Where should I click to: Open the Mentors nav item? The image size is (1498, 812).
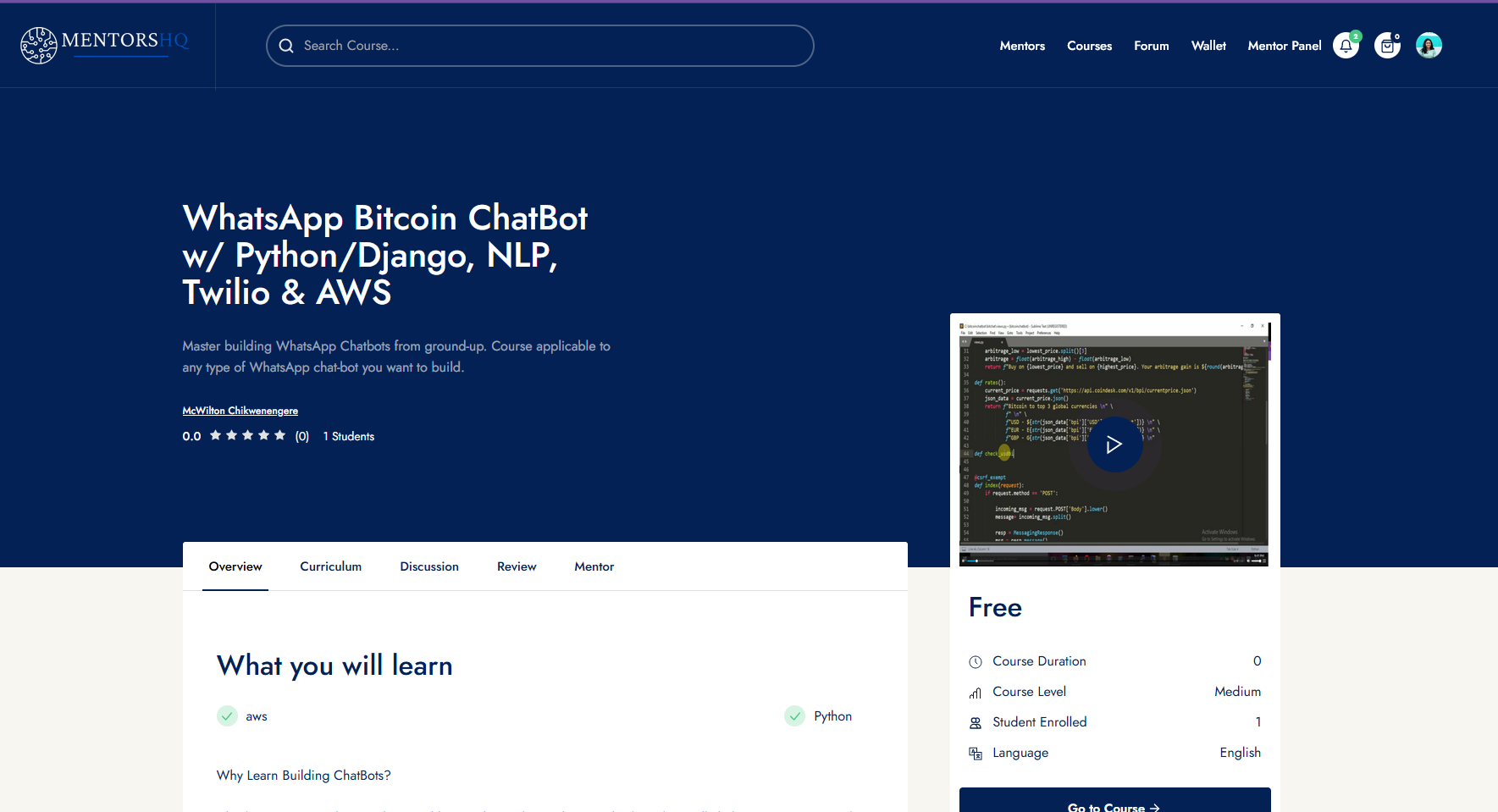(x=1022, y=46)
